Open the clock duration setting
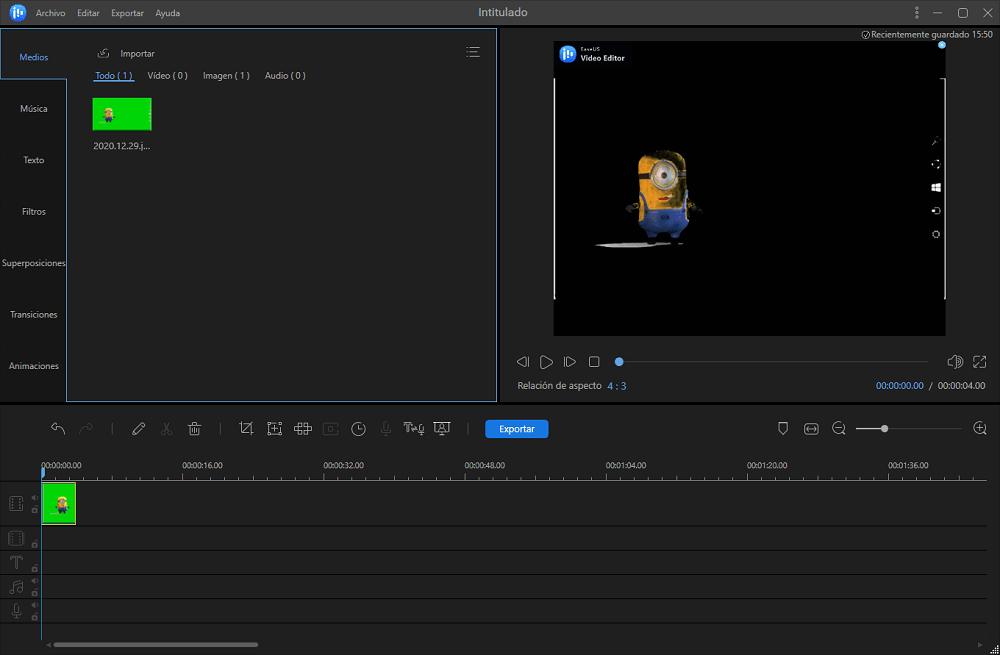Viewport: 1000px width, 655px height. (x=358, y=429)
